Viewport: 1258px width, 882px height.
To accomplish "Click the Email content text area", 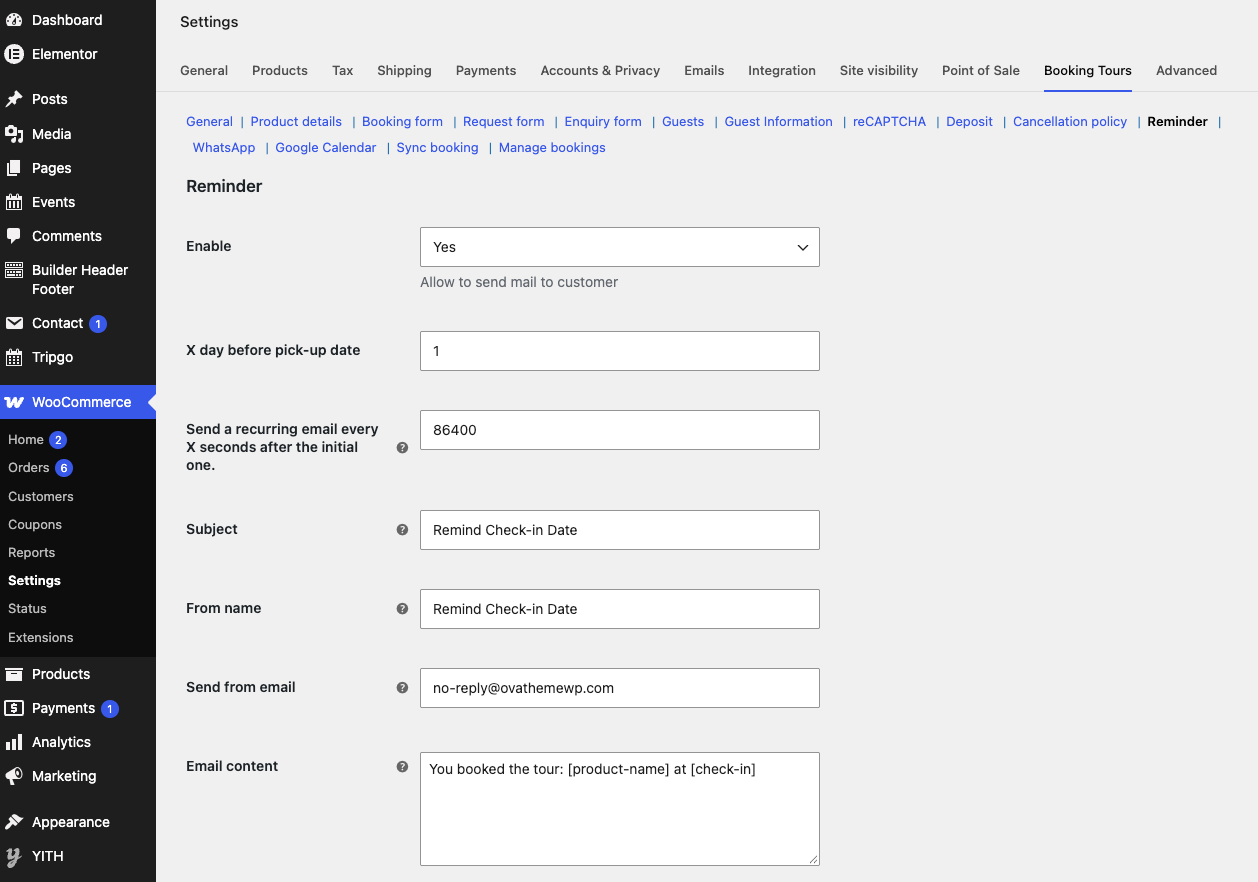I will click(620, 809).
